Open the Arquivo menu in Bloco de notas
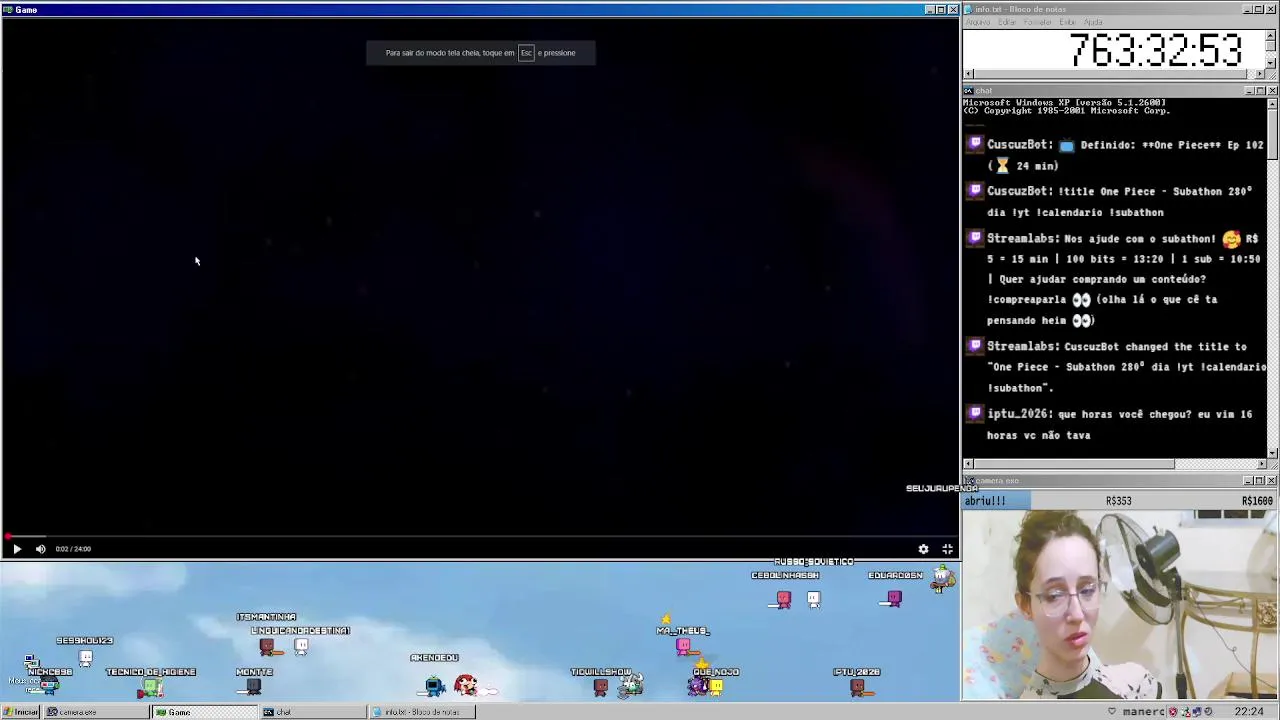The width and height of the screenshot is (1280, 720). (x=977, y=22)
